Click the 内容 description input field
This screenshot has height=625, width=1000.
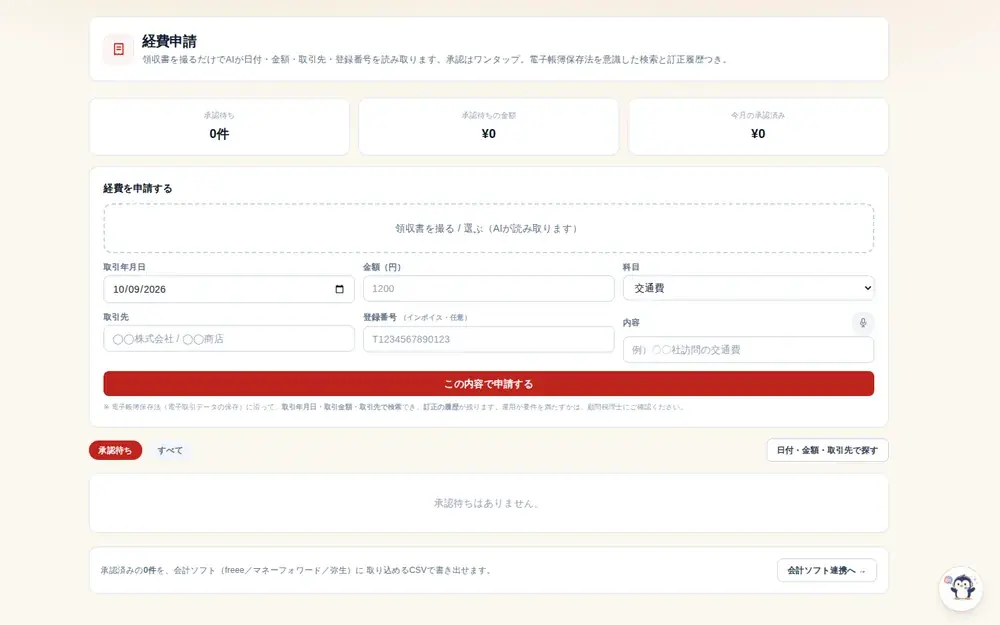click(748, 349)
